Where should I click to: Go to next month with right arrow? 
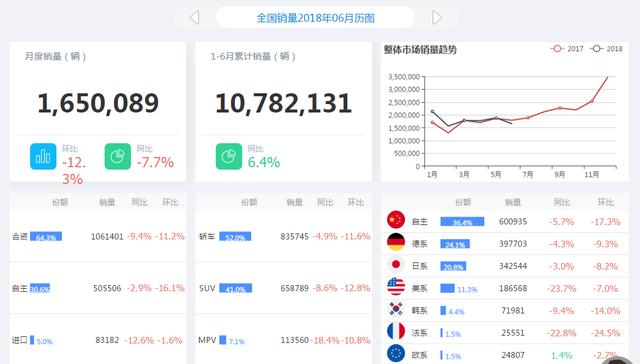pos(436,18)
